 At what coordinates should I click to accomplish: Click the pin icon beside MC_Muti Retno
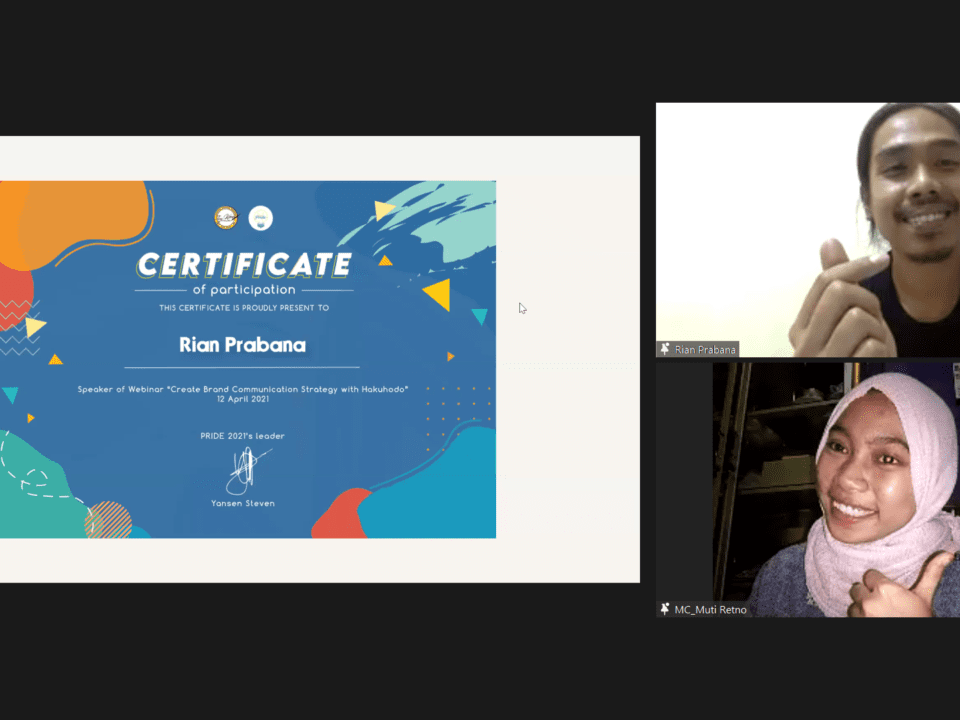pos(665,609)
